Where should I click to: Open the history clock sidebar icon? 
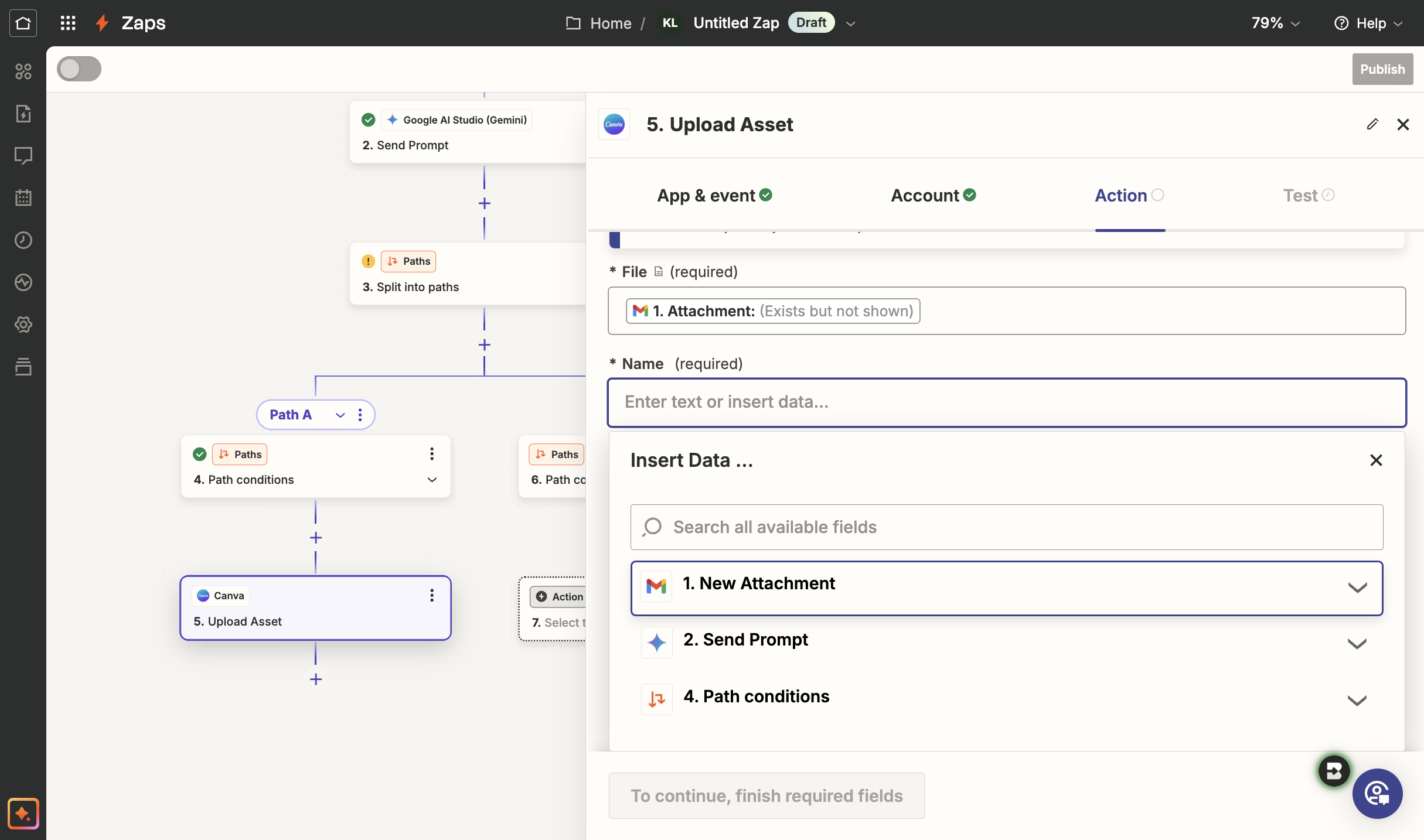[x=23, y=240]
